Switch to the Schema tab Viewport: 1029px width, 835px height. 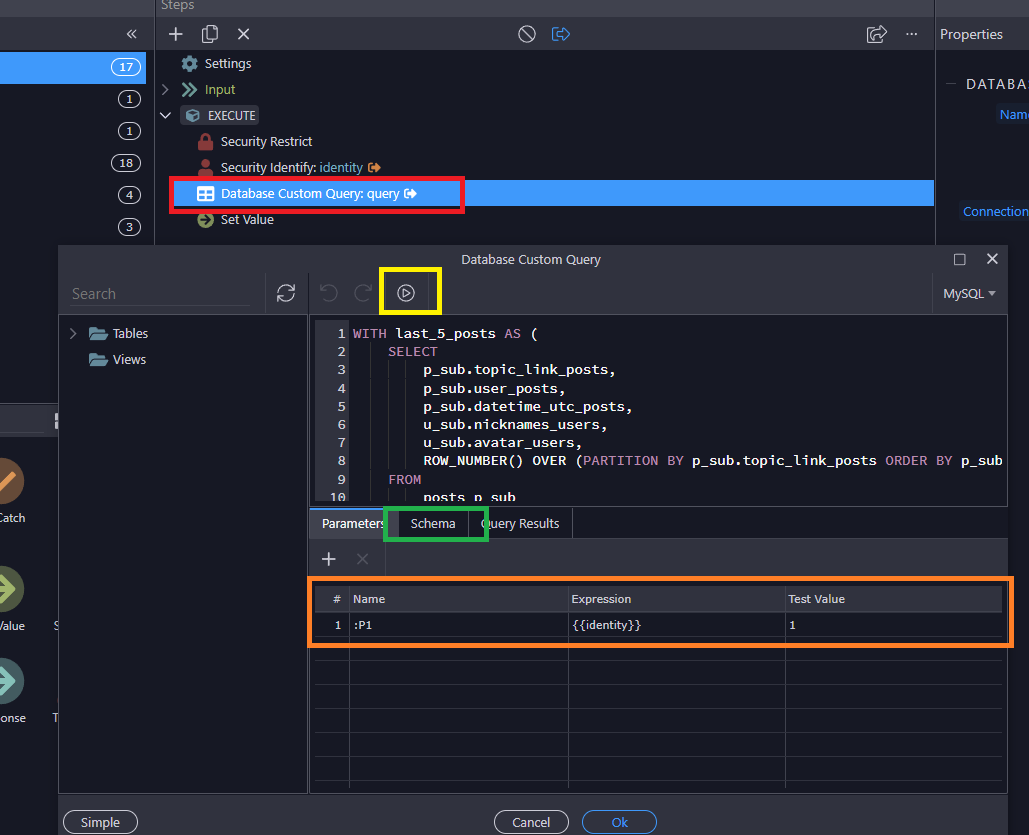432,524
